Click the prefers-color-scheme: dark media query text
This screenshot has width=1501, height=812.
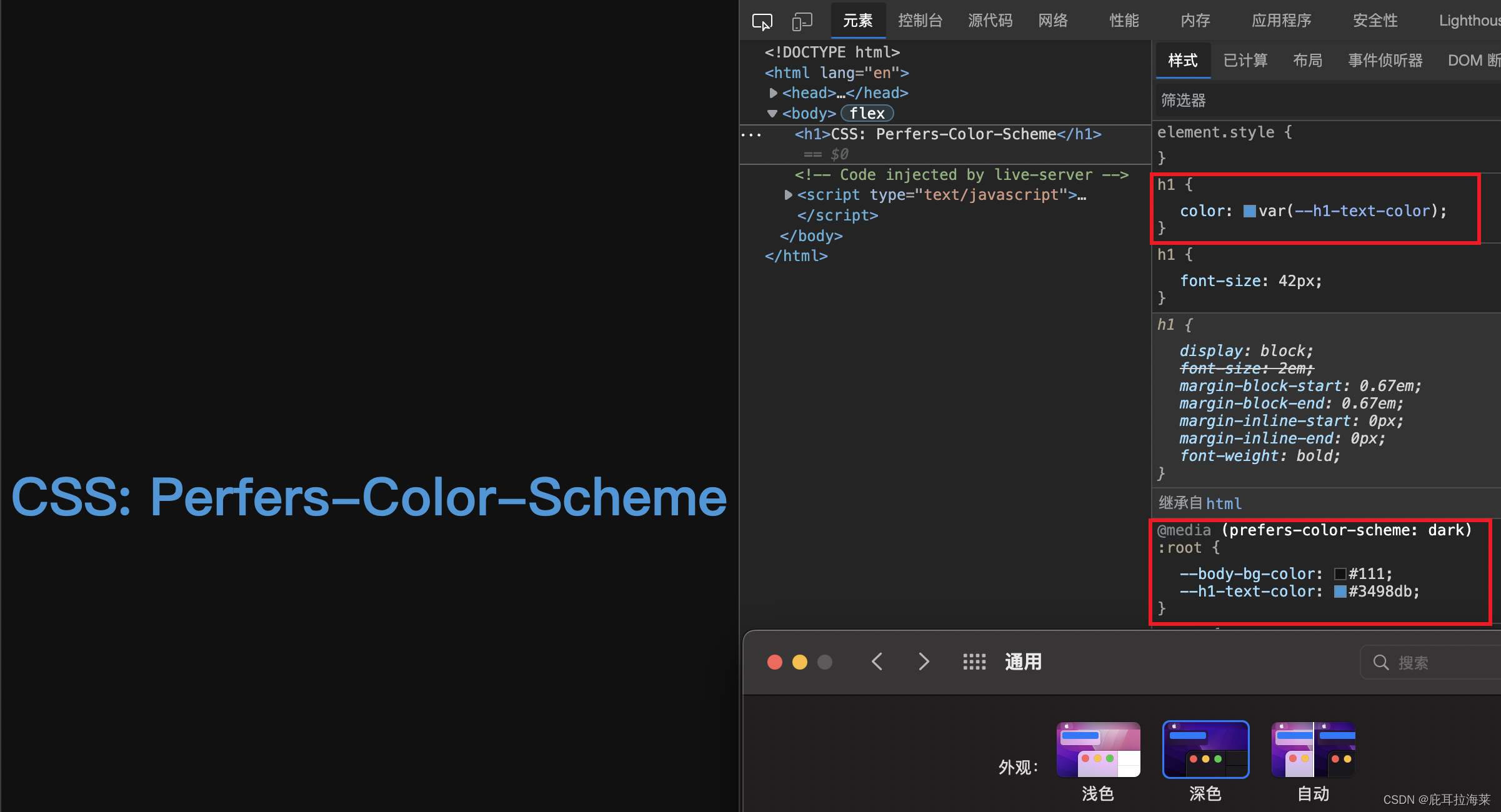(1347, 530)
